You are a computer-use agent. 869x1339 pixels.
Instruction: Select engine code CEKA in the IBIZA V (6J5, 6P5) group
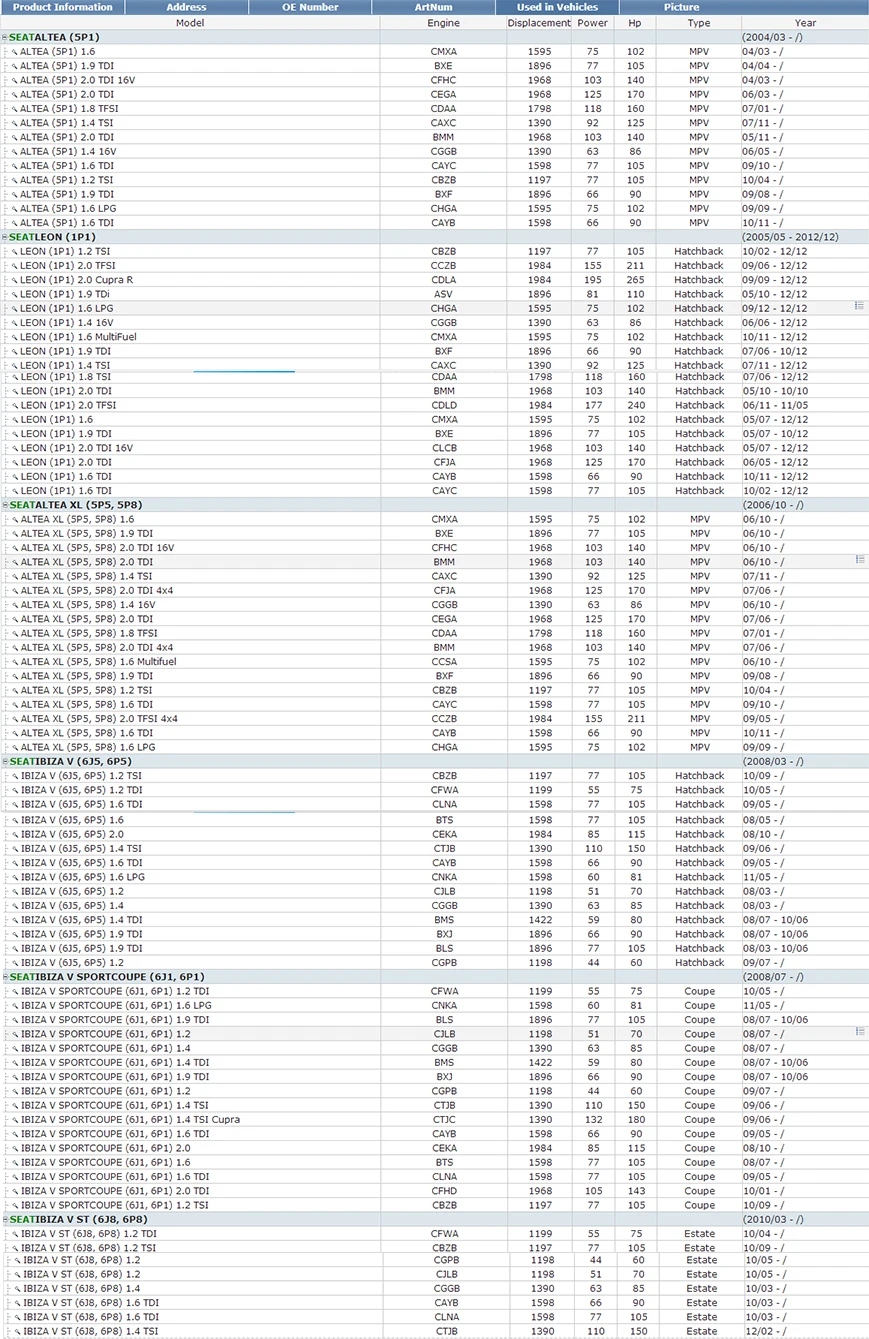click(444, 834)
